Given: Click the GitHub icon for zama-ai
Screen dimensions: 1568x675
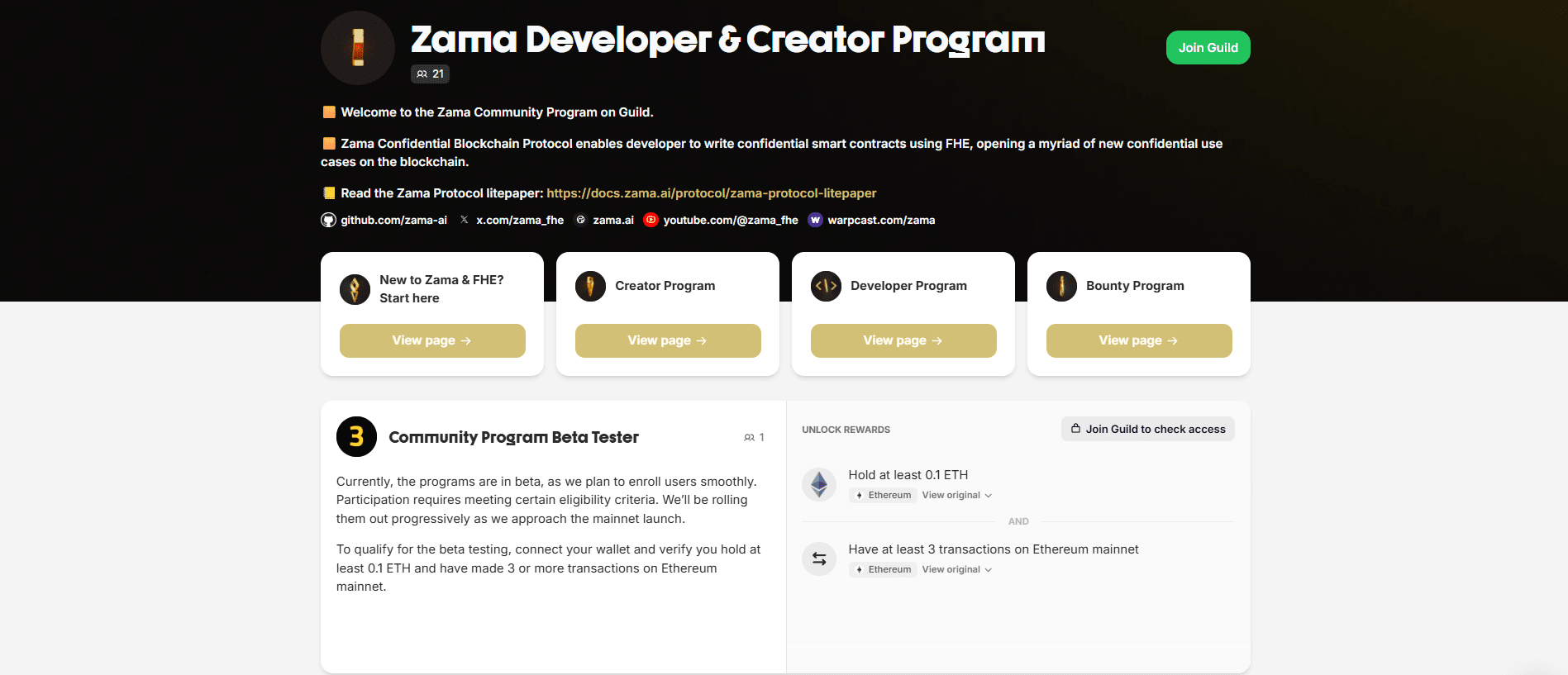Looking at the screenshot, I should click(x=328, y=220).
